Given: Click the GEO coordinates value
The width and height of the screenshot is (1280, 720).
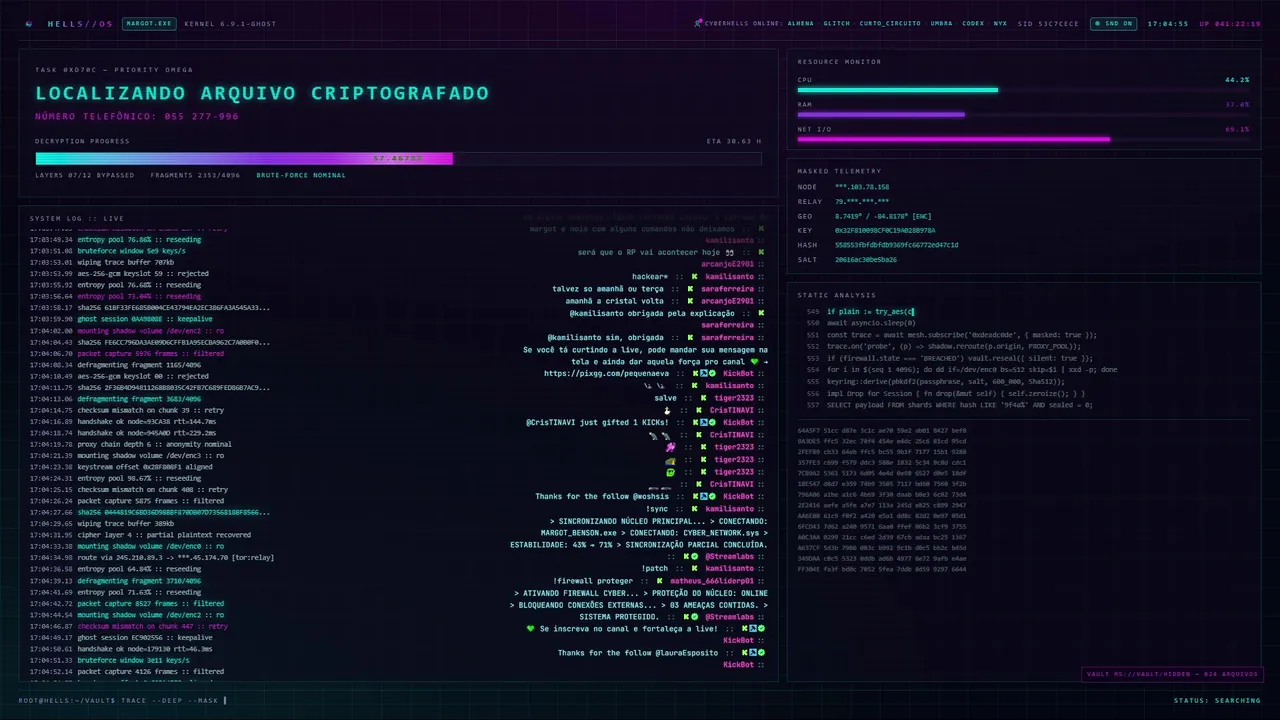Looking at the screenshot, I should pyautogui.click(x=883, y=216).
